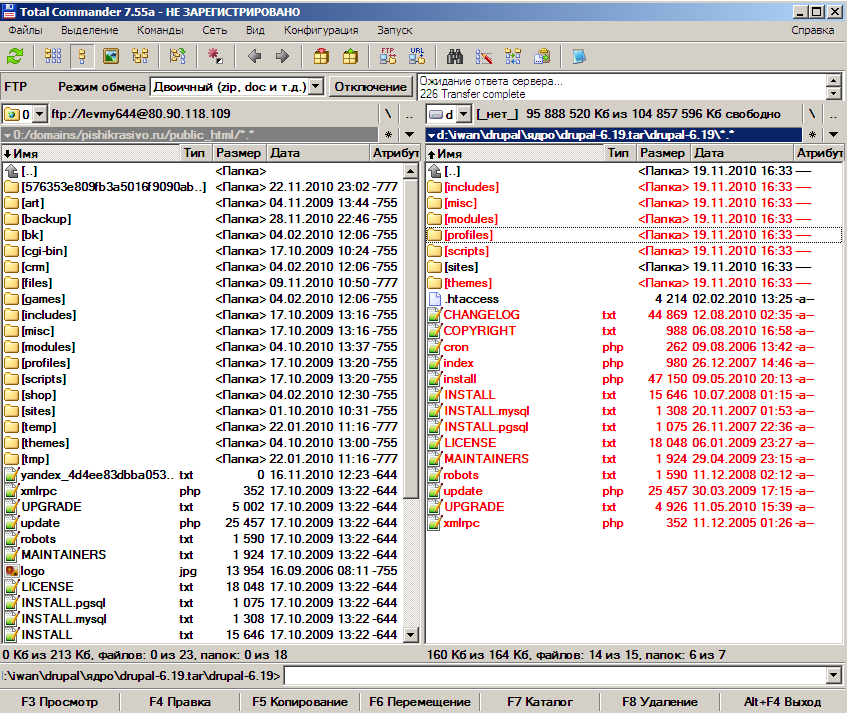Open the Файлы menu
Screen dimensions: 847x713
[x=25, y=30]
